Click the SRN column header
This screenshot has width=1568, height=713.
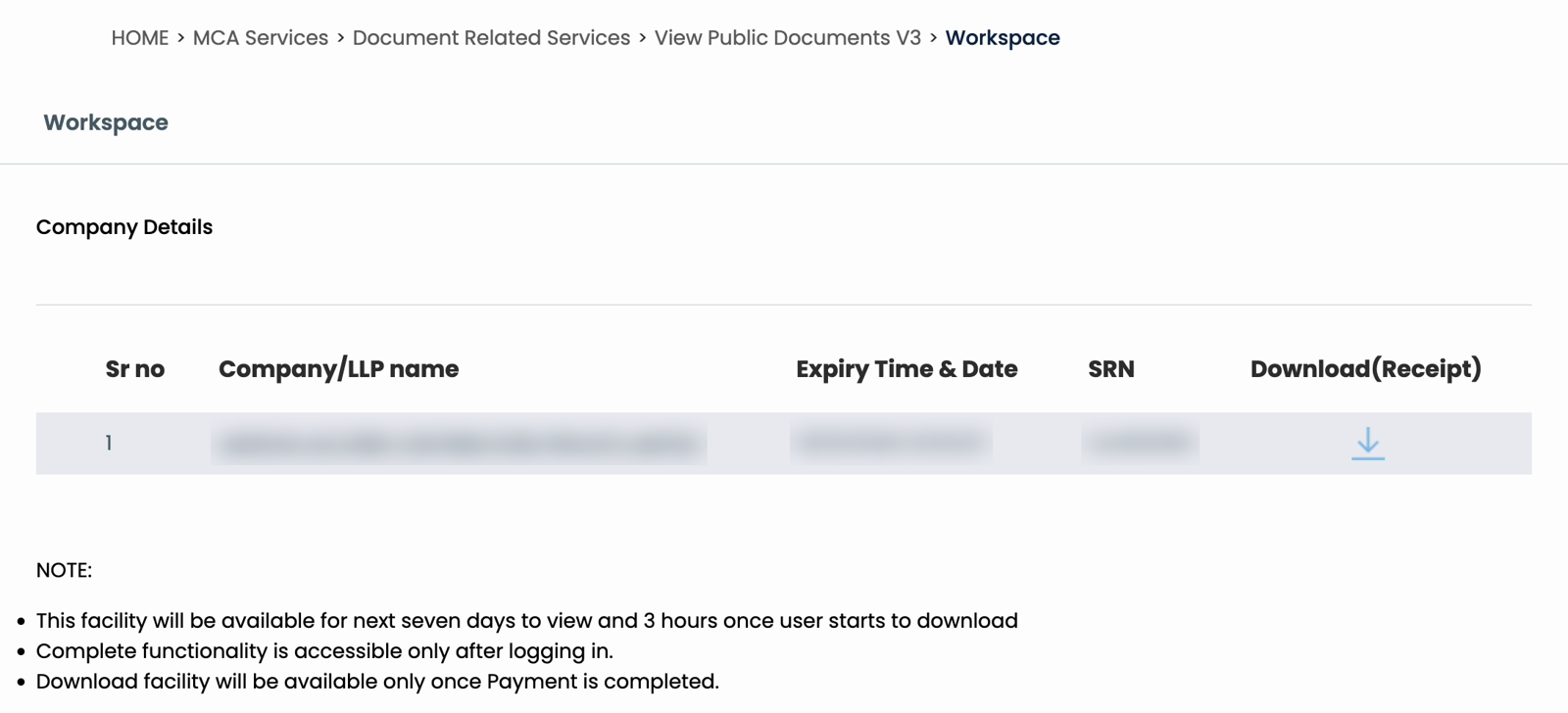coord(1111,369)
